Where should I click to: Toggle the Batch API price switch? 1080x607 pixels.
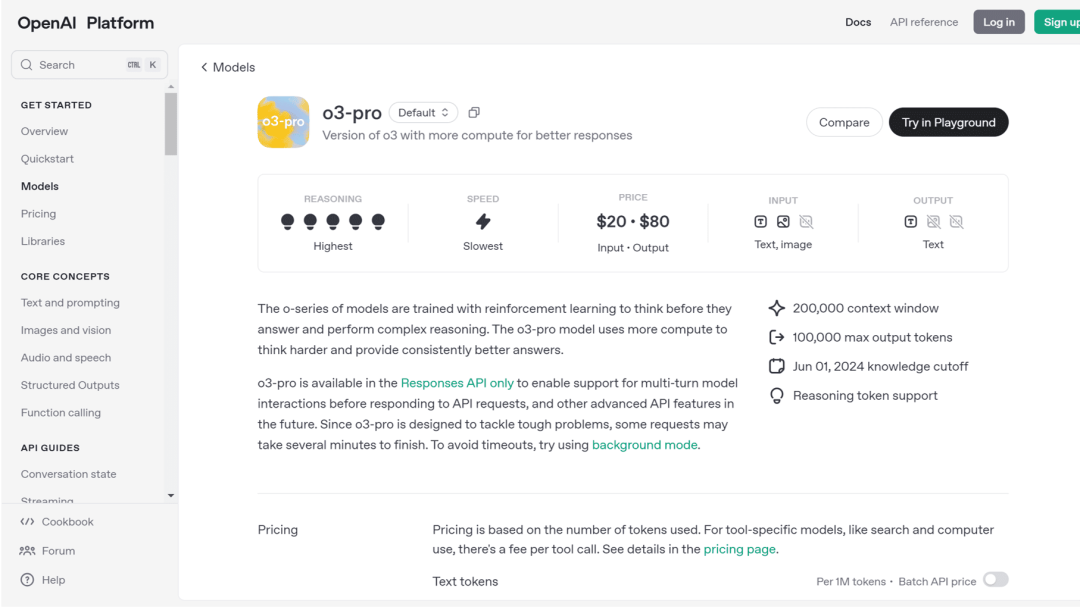[x=995, y=580]
